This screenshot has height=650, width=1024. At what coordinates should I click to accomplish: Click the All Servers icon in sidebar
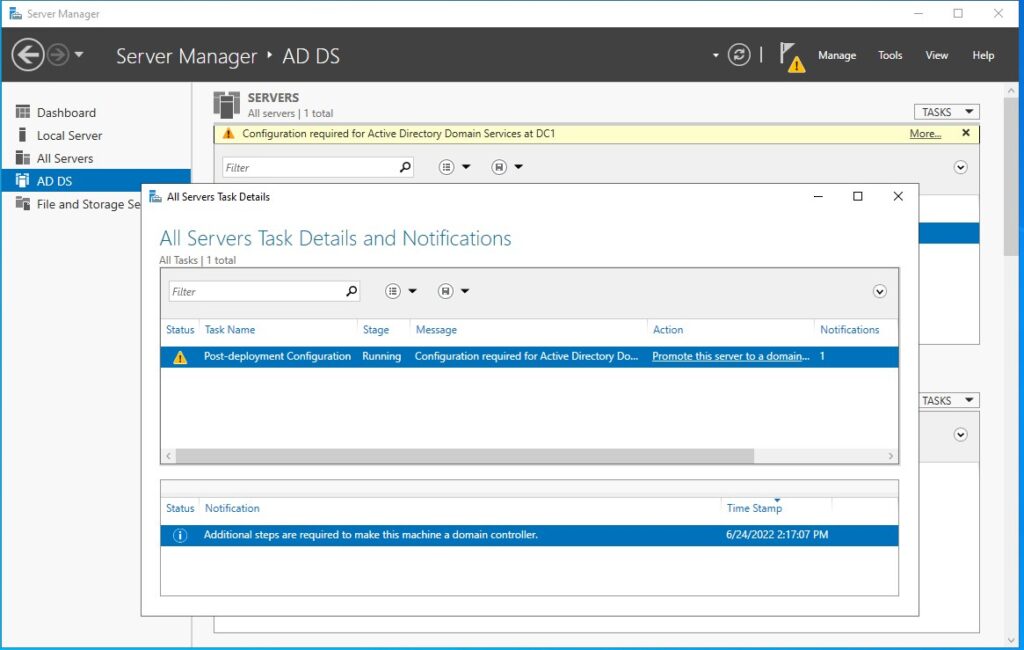(x=23, y=157)
